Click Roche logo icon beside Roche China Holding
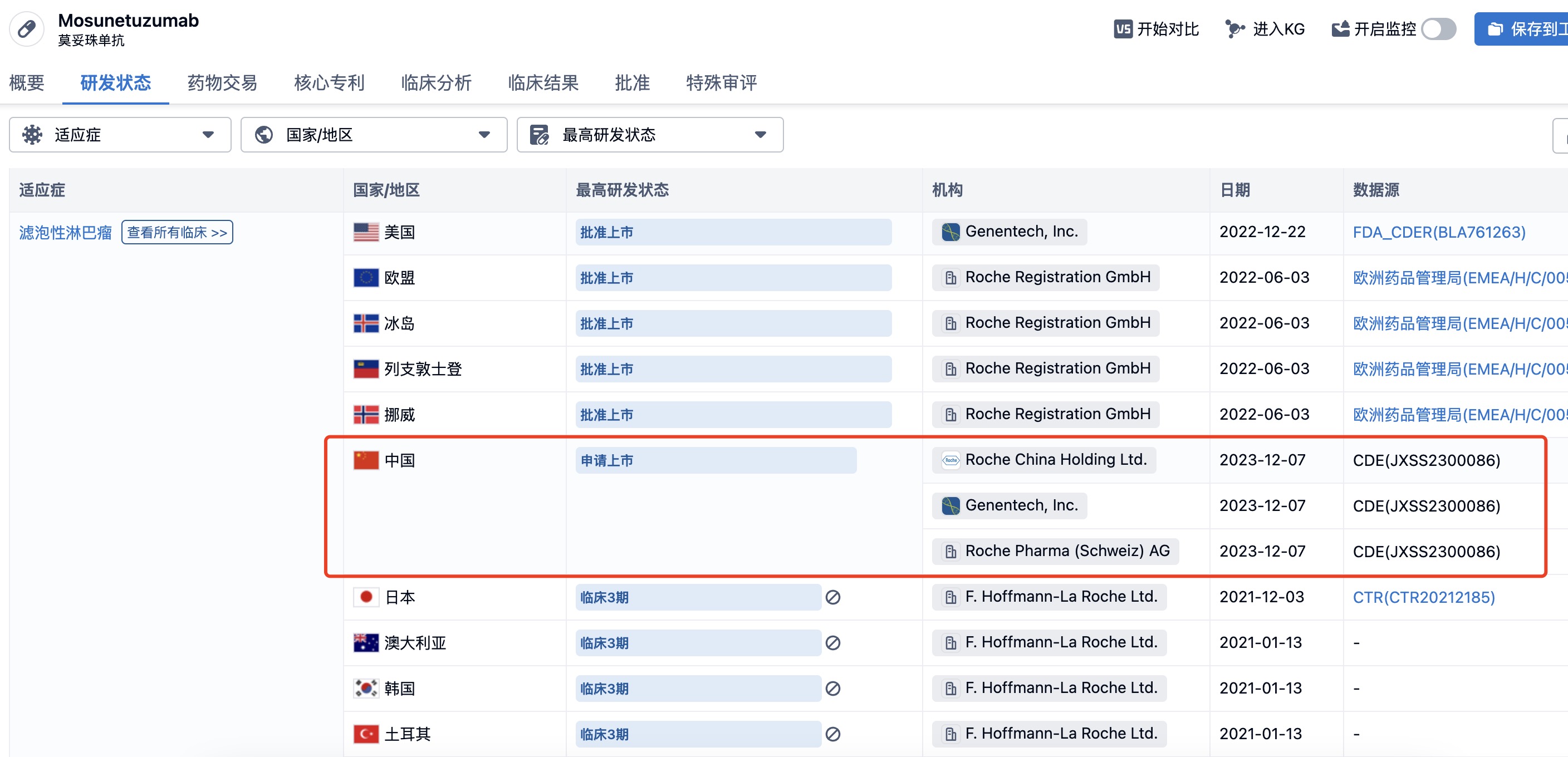 (x=950, y=460)
